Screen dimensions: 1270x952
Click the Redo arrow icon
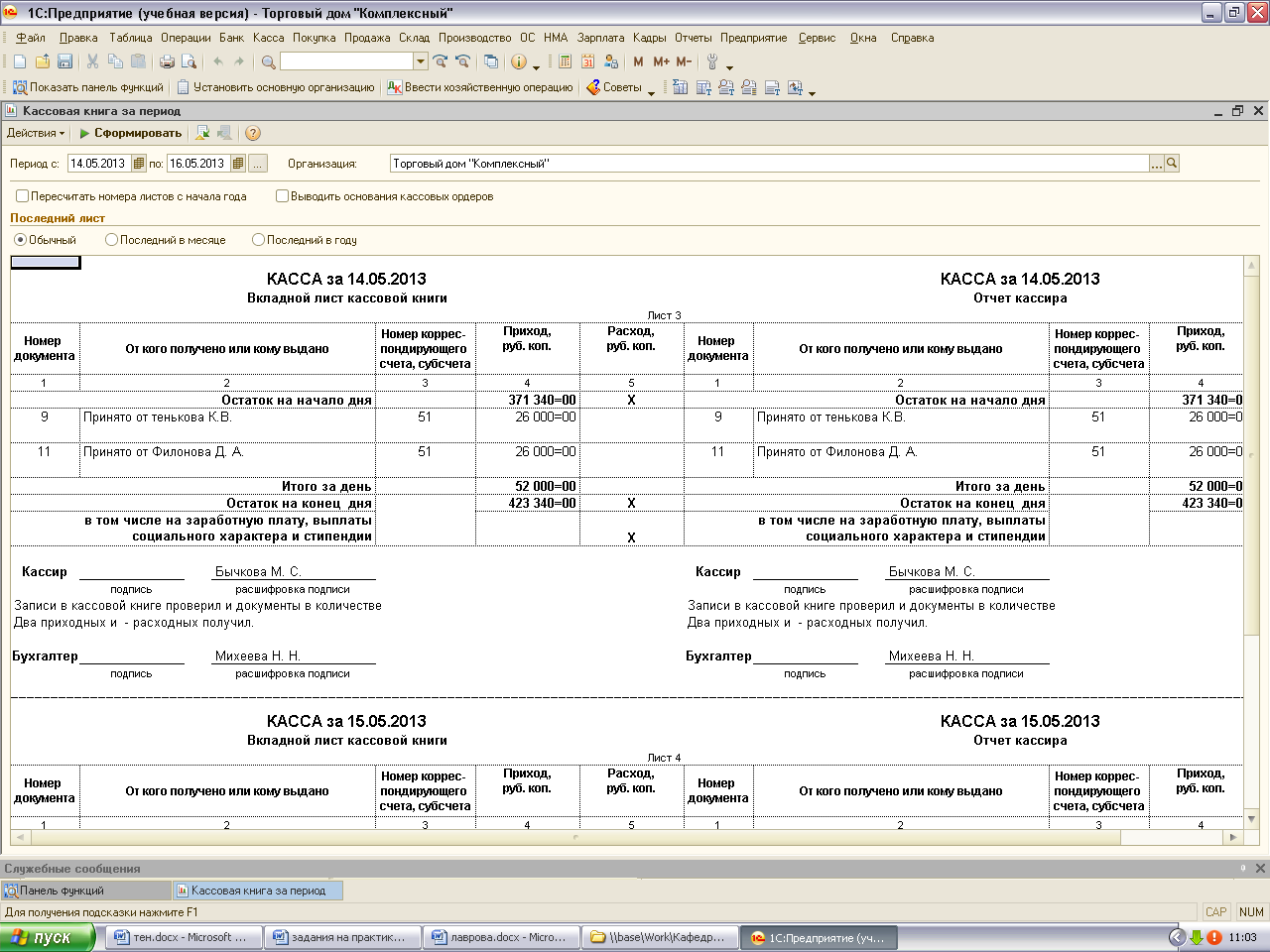coord(239,61)
